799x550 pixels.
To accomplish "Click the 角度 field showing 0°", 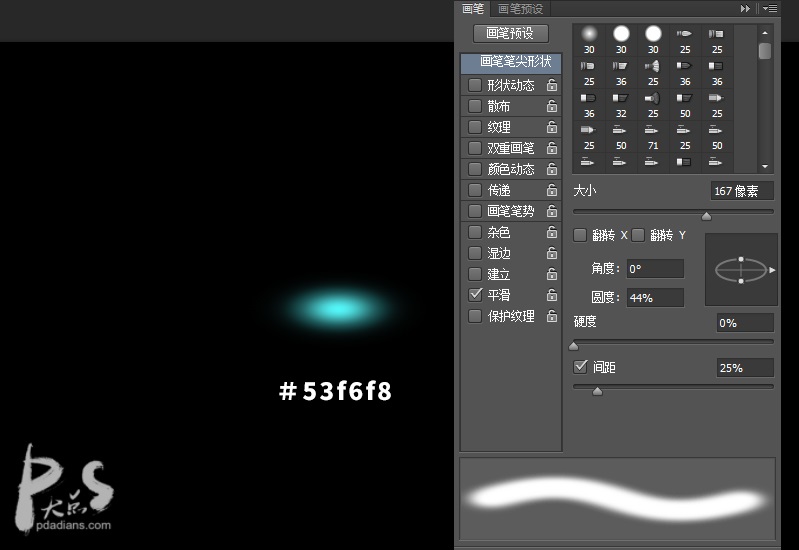I will (655, 269).
